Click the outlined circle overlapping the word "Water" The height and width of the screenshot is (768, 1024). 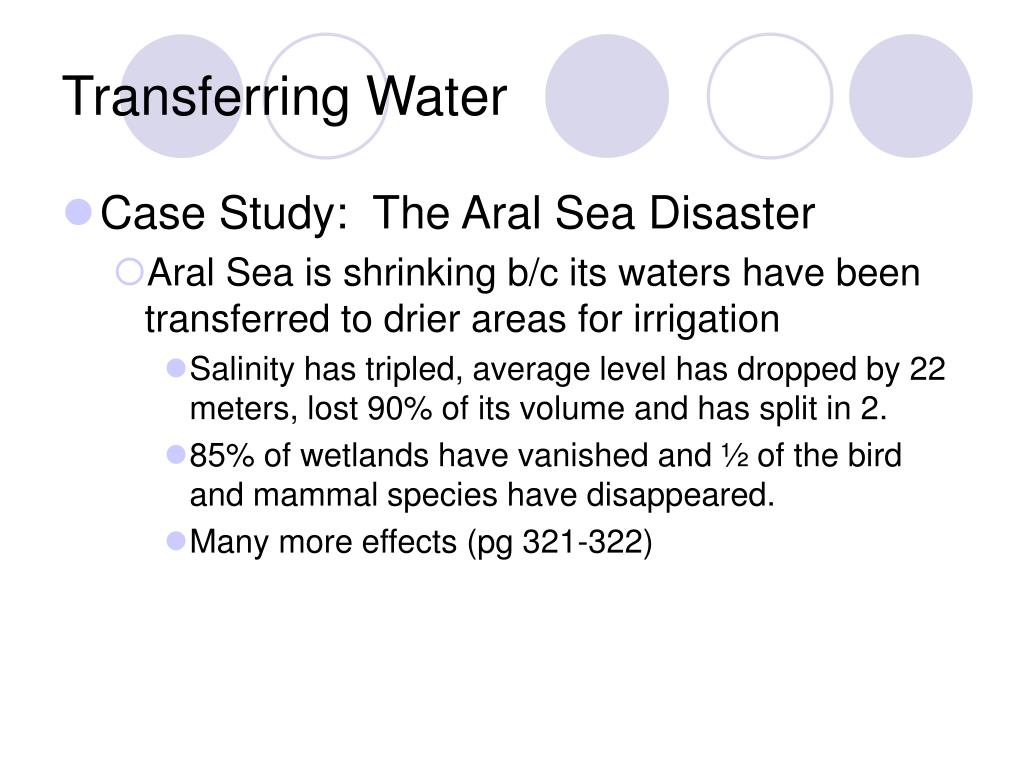tap(326, 96)
